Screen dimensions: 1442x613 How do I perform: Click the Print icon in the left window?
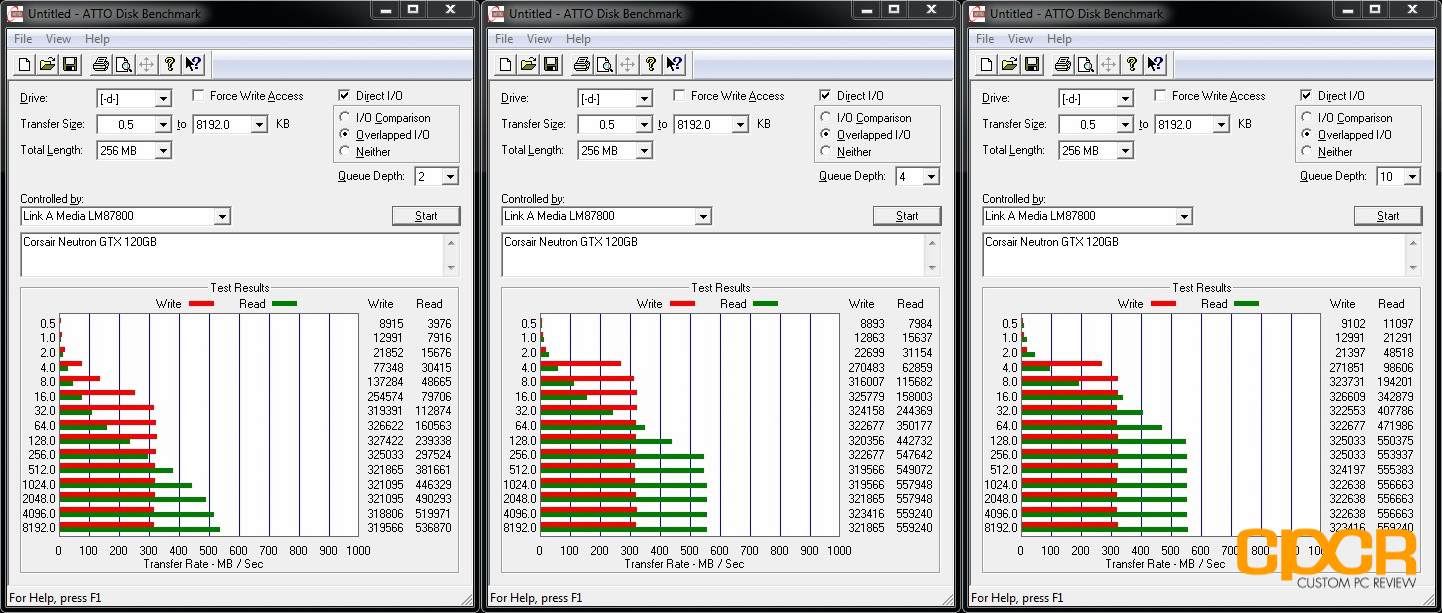point(100,65)
